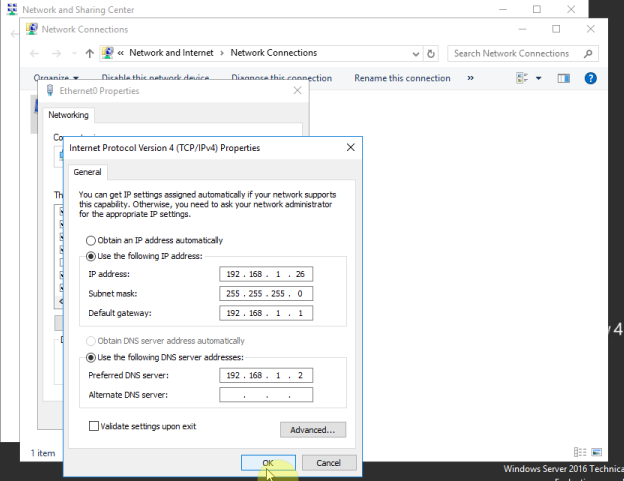Select Use the following IP address

click(x=91, y=256)
